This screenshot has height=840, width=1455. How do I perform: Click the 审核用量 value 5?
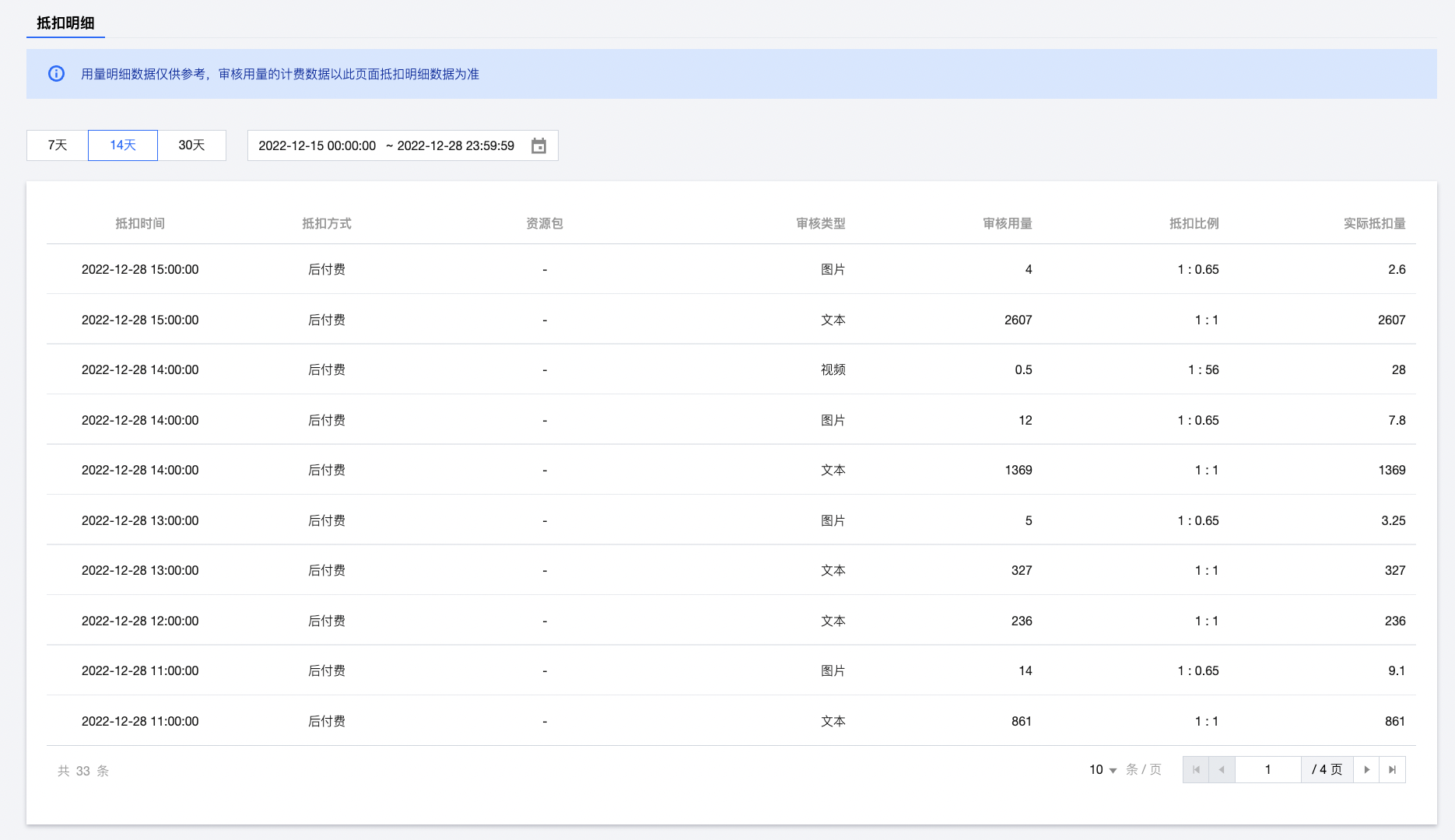1029,521
